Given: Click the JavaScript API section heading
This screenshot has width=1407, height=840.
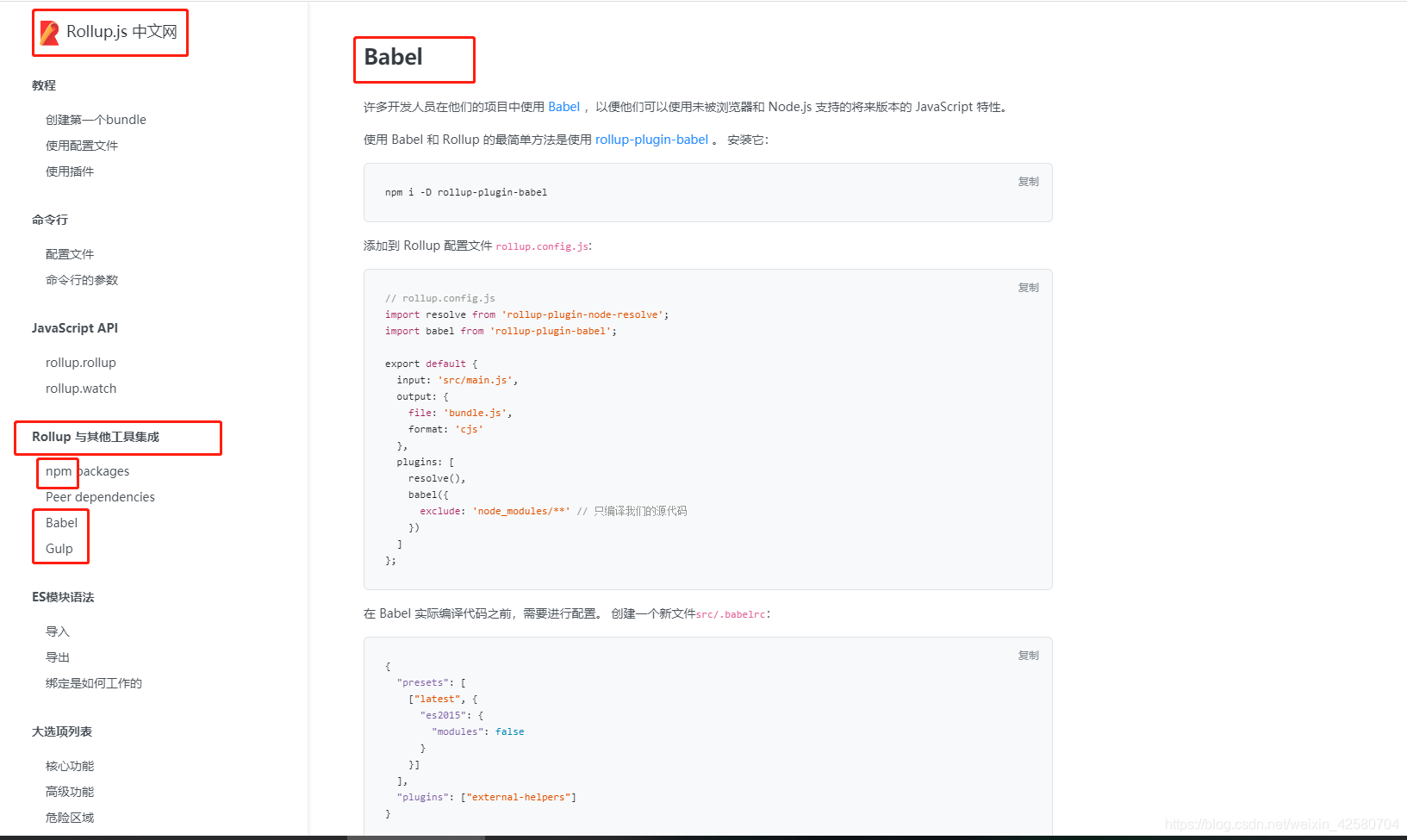Looking at the screenshot, I should 75,328.
